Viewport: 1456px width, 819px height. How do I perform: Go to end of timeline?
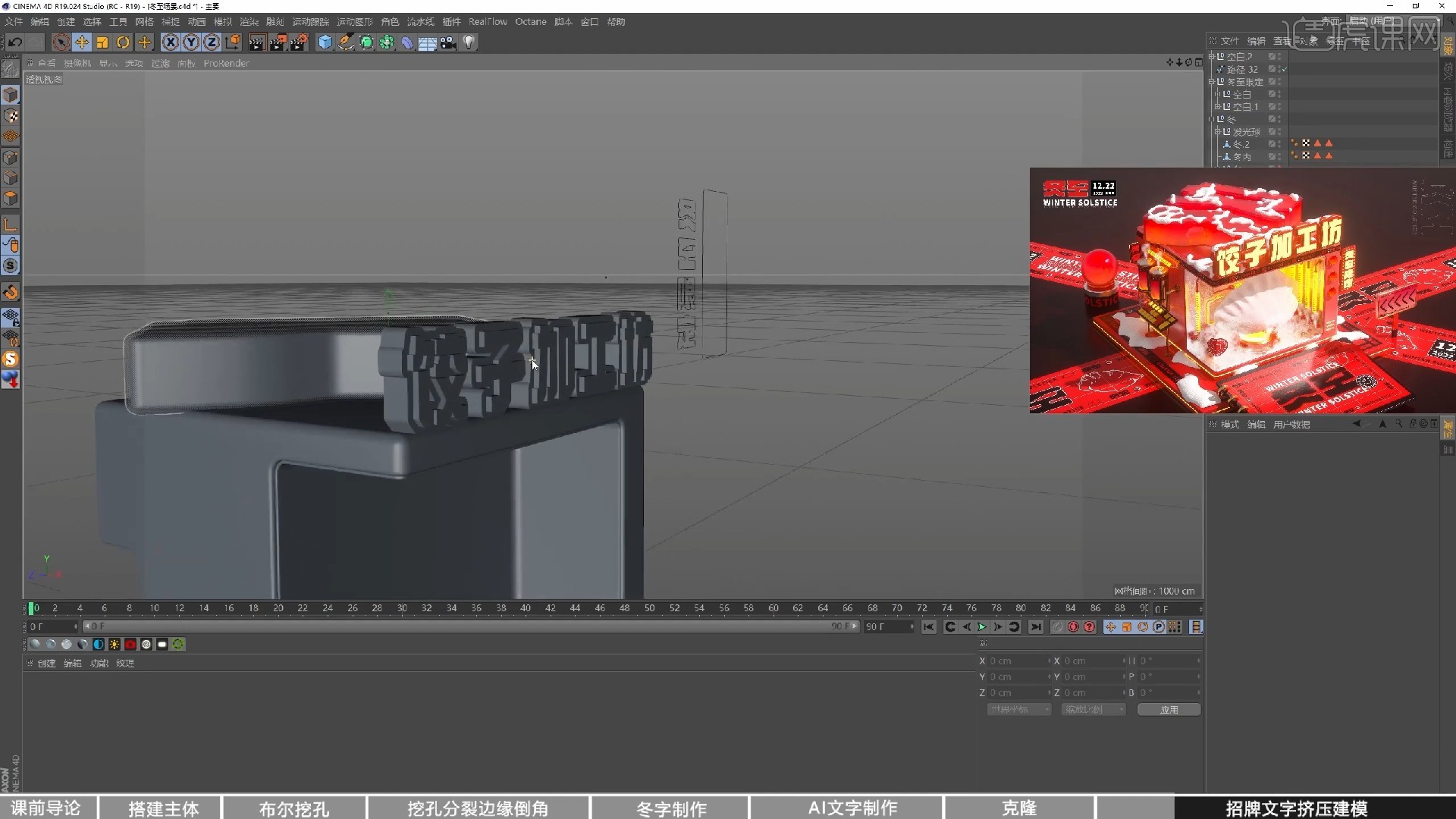point(1036,627)
